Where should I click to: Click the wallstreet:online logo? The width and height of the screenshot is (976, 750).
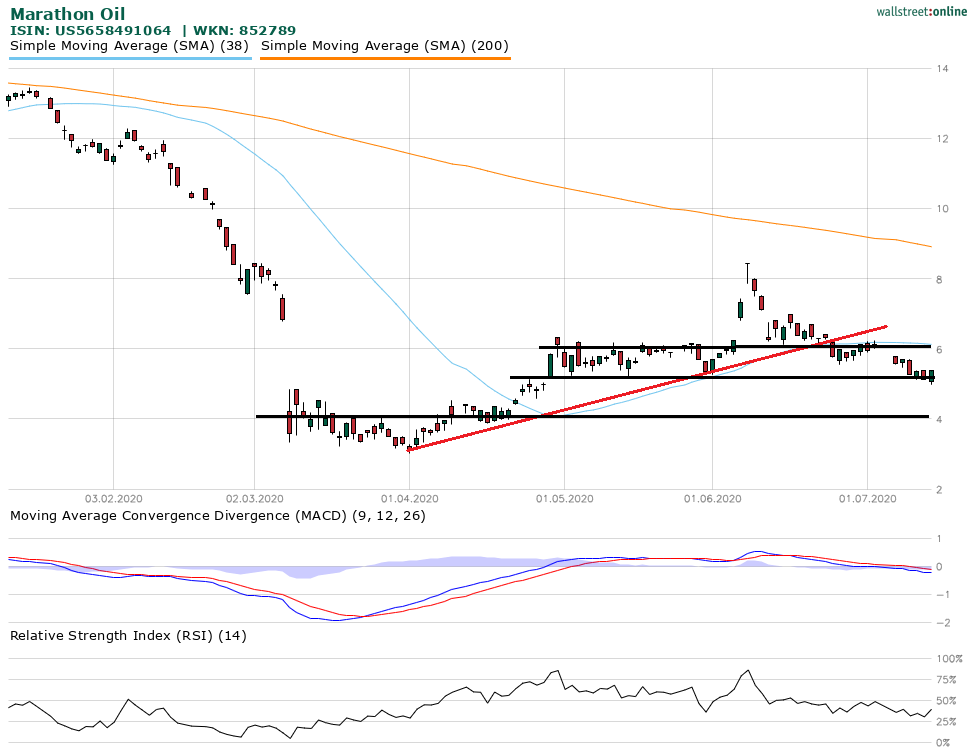[x=912, y=11]
